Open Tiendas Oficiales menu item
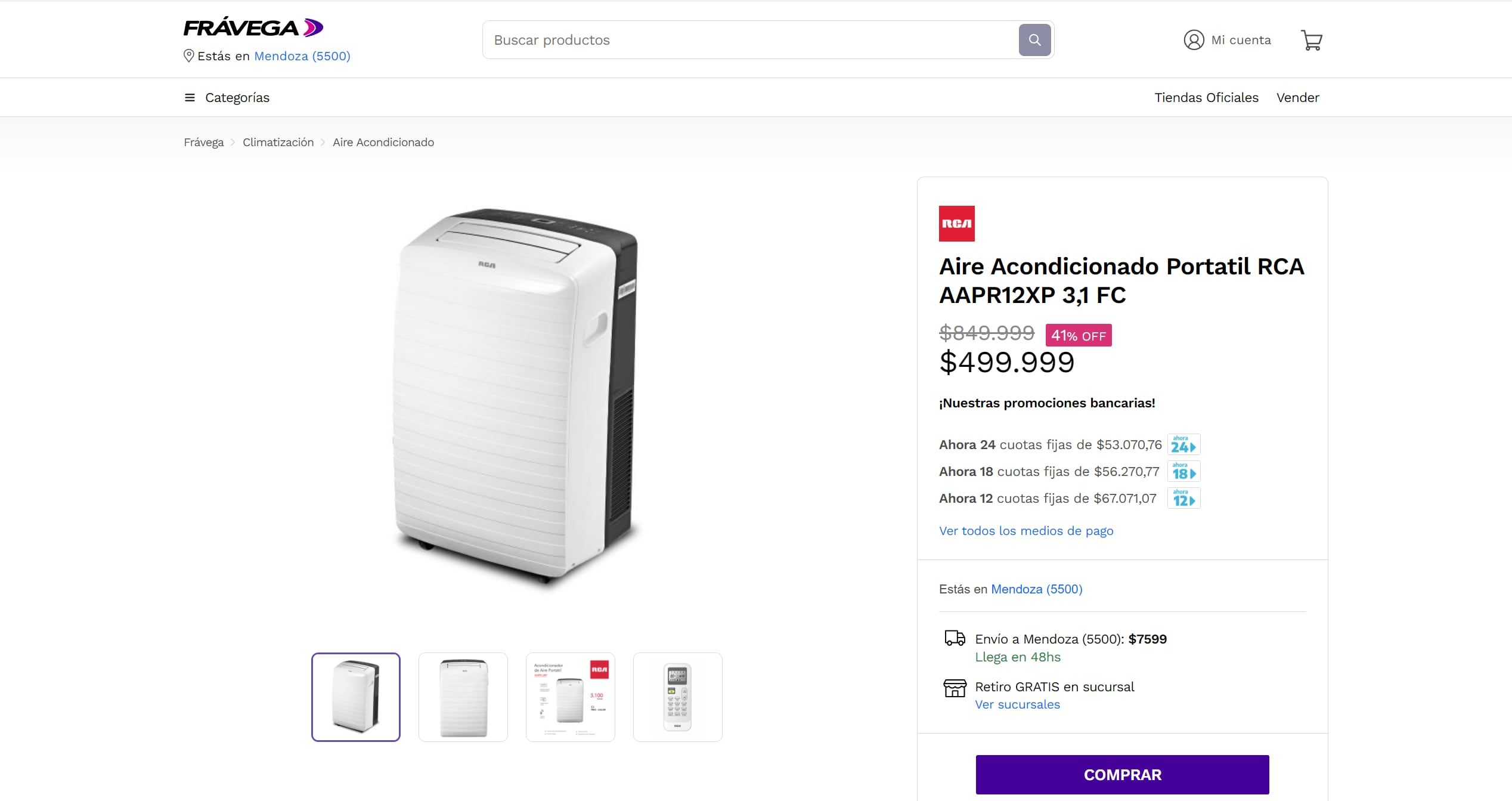The width and height of the screenshot is (1512, 801). click(x=1206, y=97)
